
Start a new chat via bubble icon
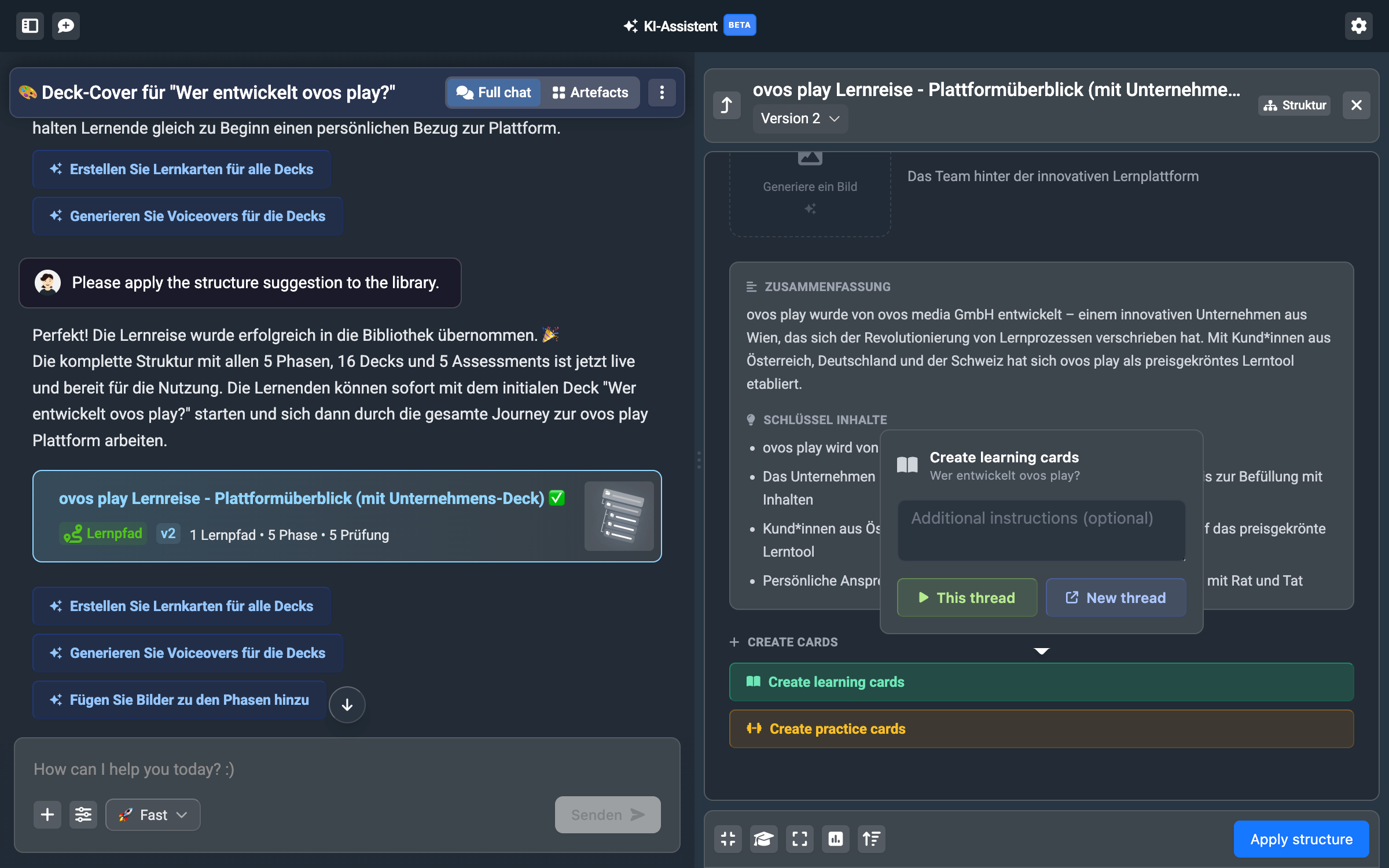(66, 26)
